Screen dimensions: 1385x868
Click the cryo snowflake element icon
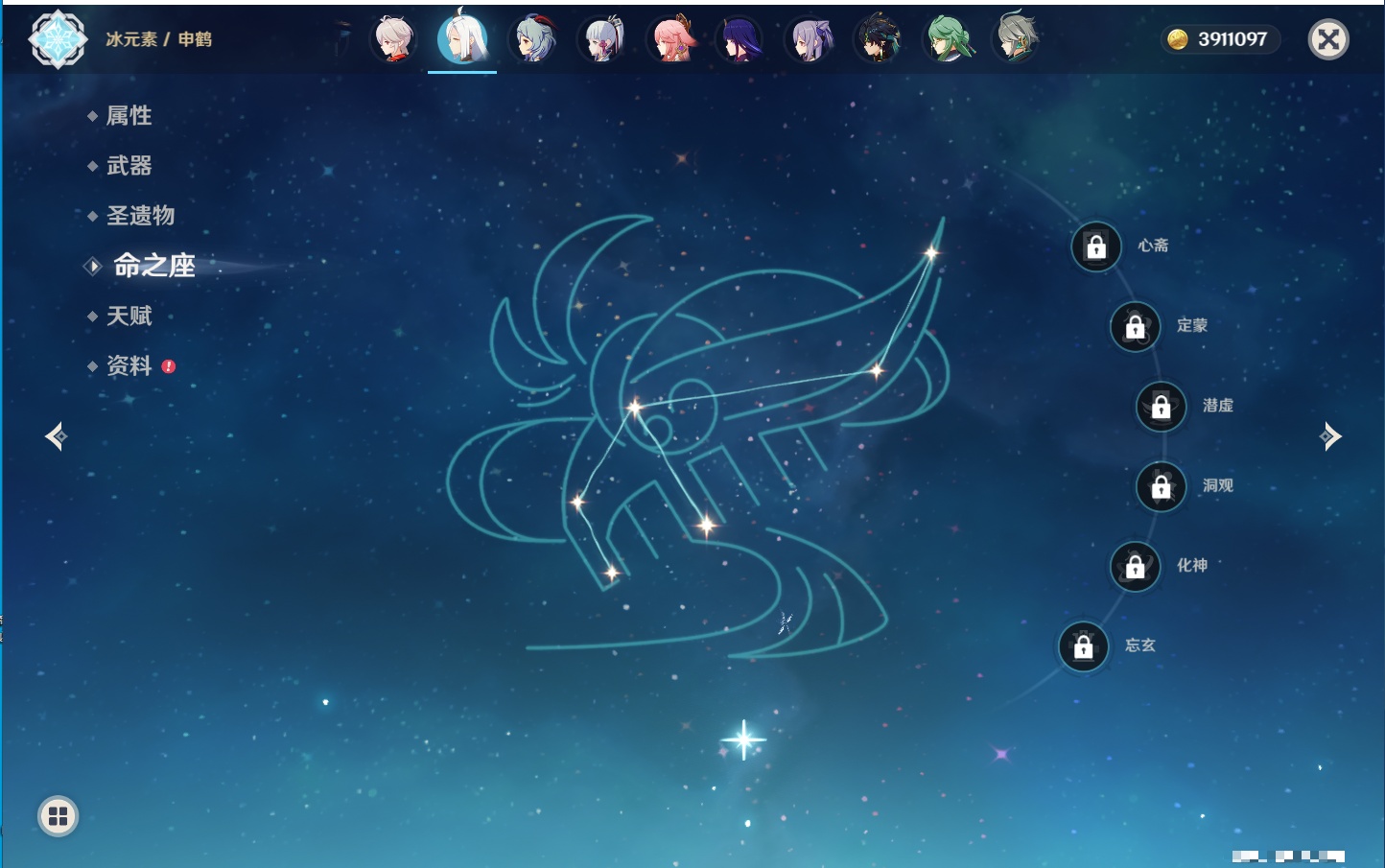[58, 39]
